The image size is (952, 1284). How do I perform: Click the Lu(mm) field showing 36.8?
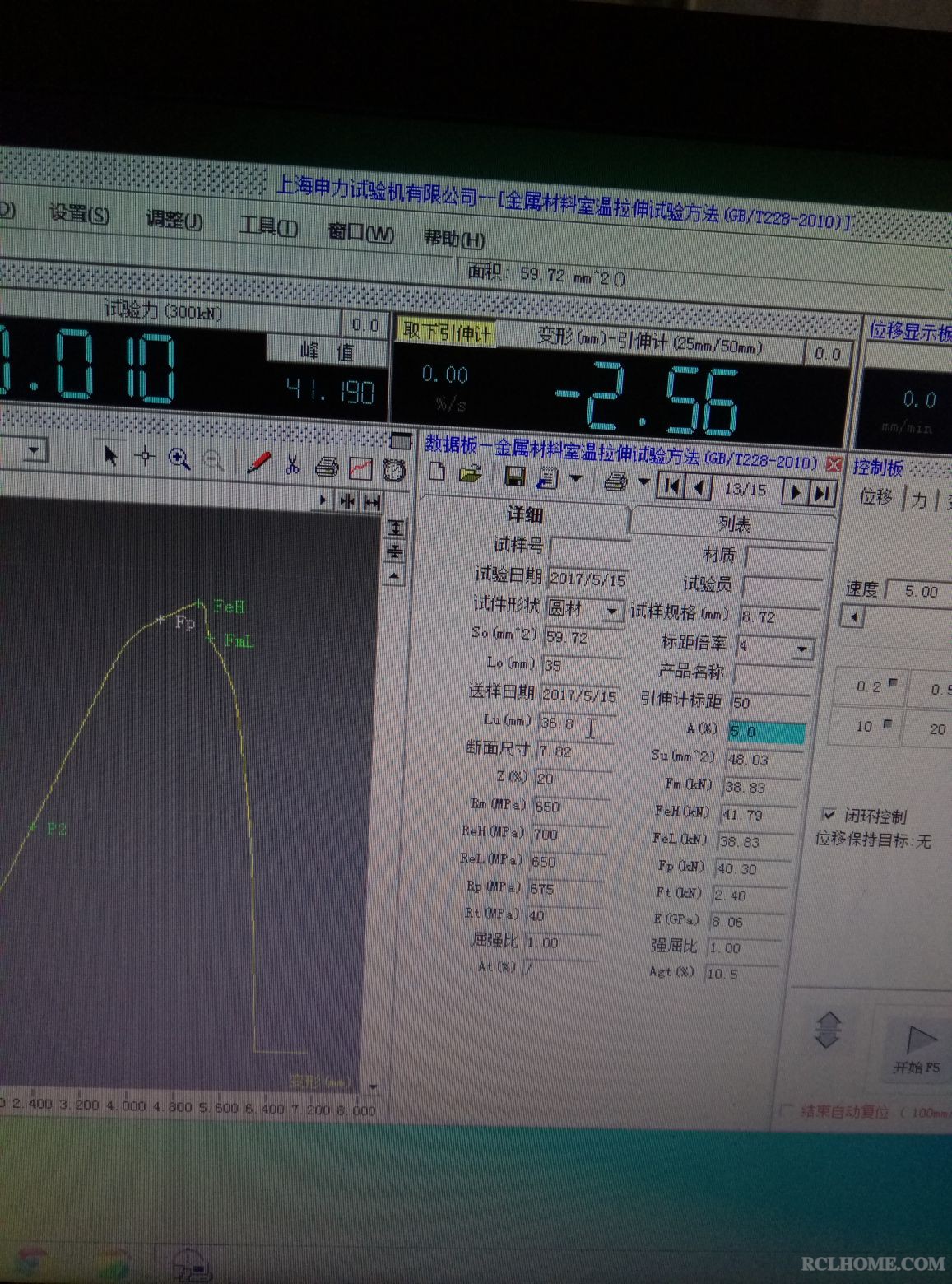coord(578,724)
